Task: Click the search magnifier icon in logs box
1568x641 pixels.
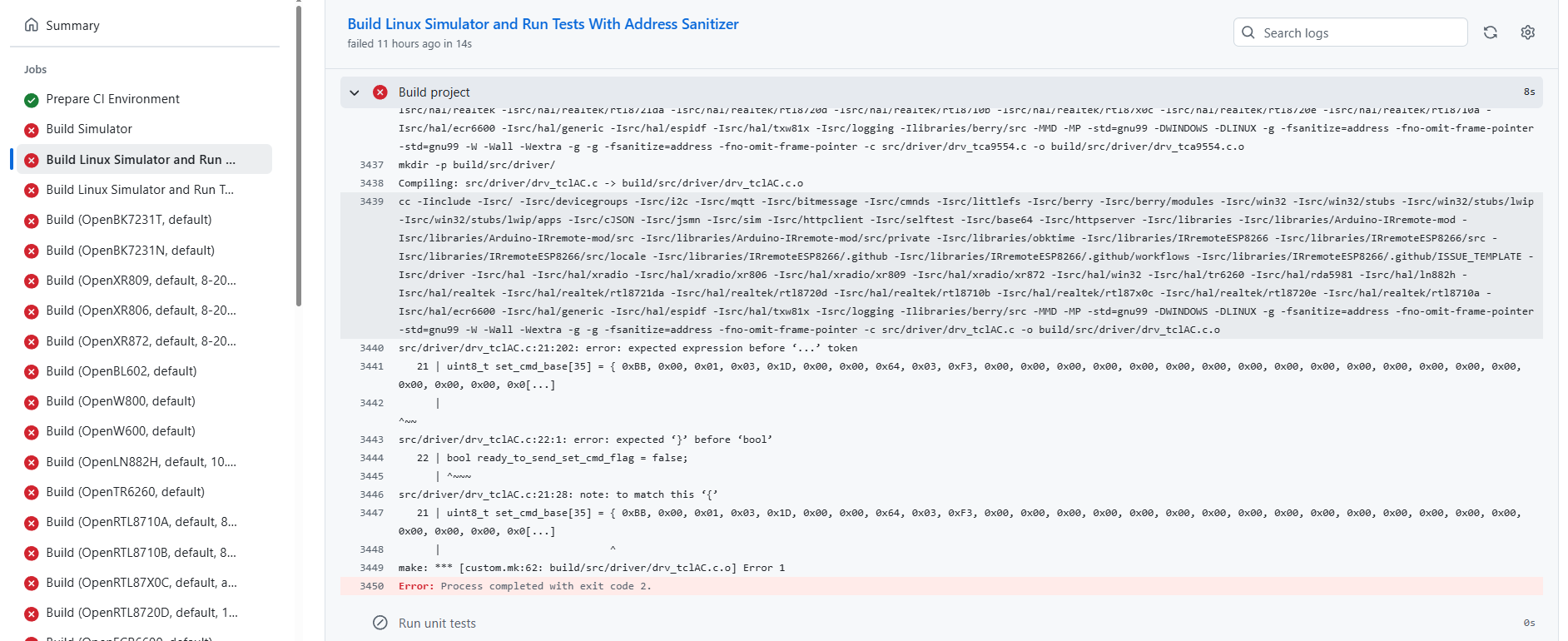Action: coord(1248,32)
